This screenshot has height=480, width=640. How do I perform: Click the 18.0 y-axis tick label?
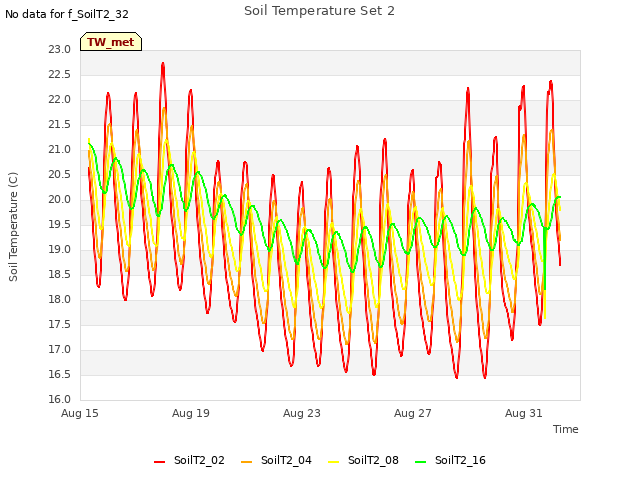pos(60,300)
